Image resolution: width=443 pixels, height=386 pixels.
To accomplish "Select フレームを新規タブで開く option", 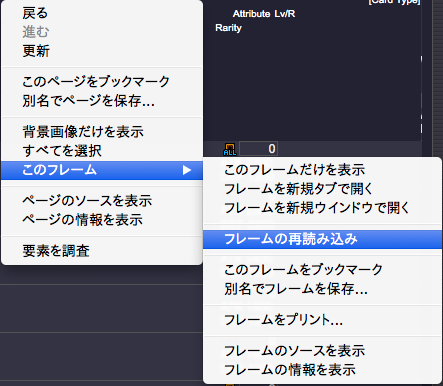I will pyautogui.click(x=322, y=189).
